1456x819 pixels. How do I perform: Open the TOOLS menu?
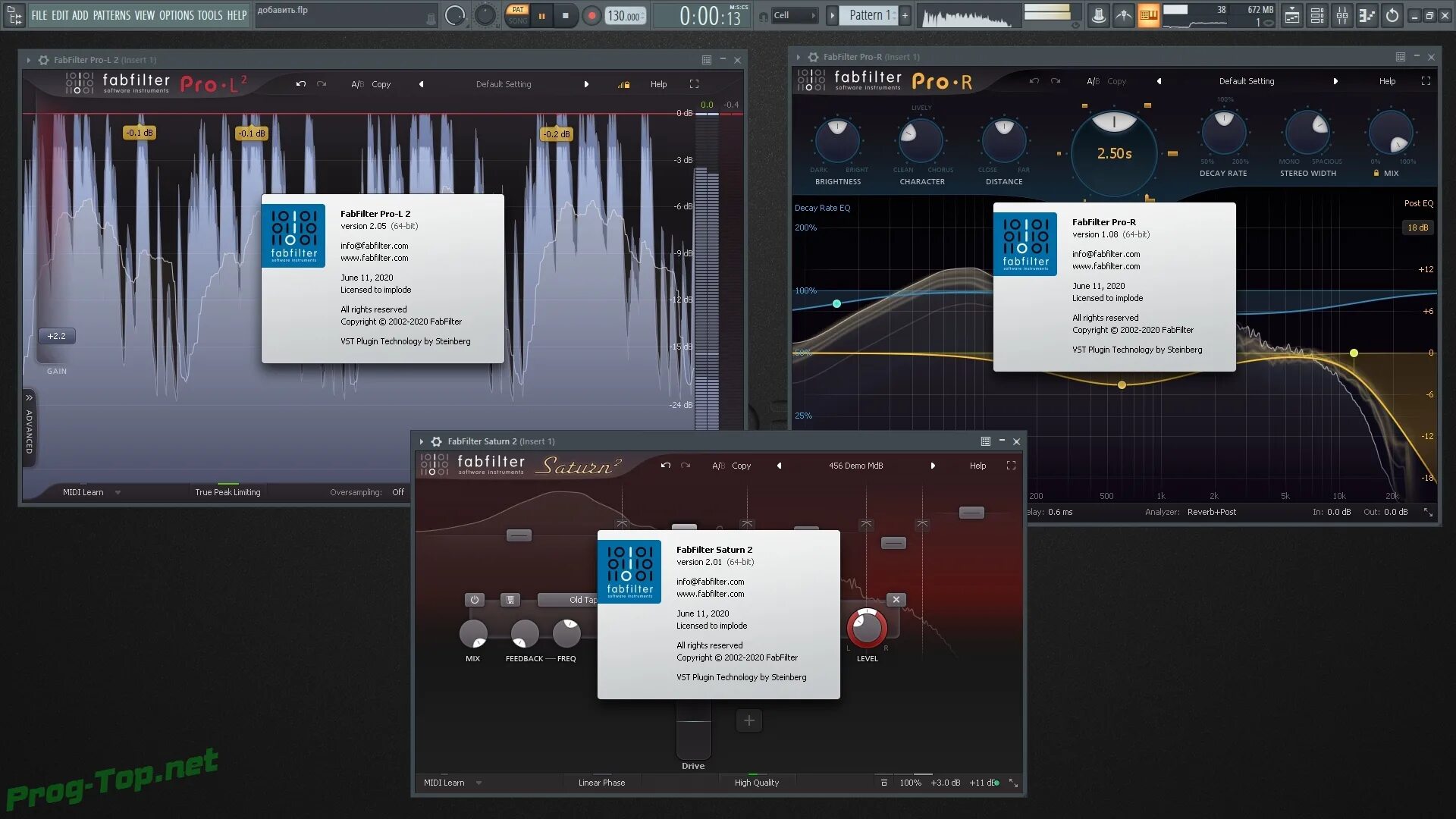(x=210, y=15)
